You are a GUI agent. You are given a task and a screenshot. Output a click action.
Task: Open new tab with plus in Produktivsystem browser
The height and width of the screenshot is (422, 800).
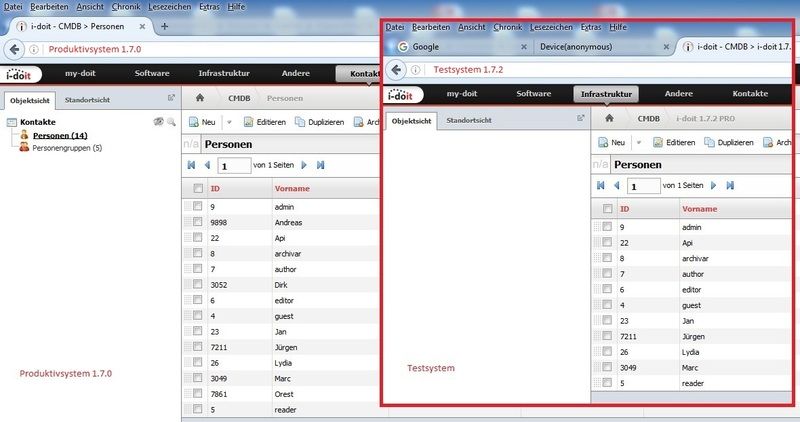tap(164, 26)
